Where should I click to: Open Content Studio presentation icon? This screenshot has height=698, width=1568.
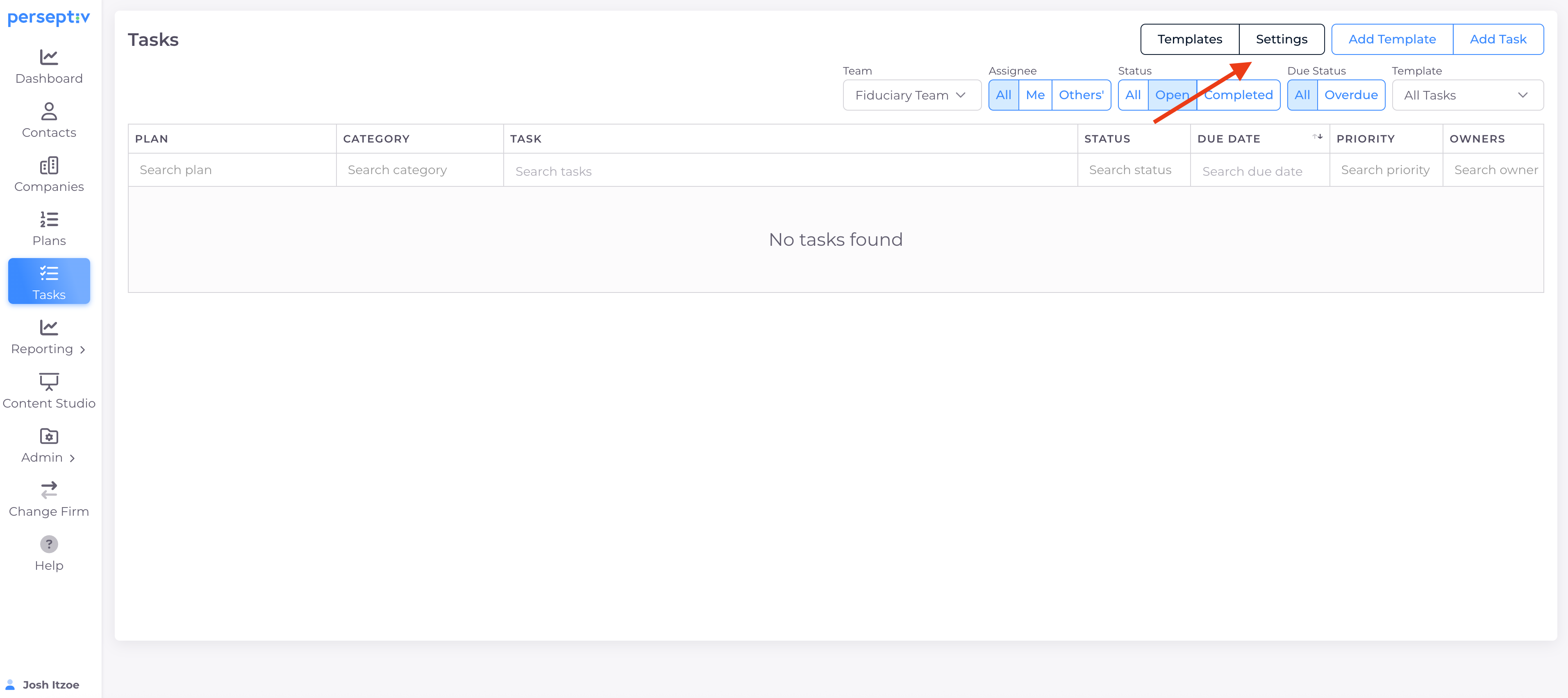click(49, 381)
